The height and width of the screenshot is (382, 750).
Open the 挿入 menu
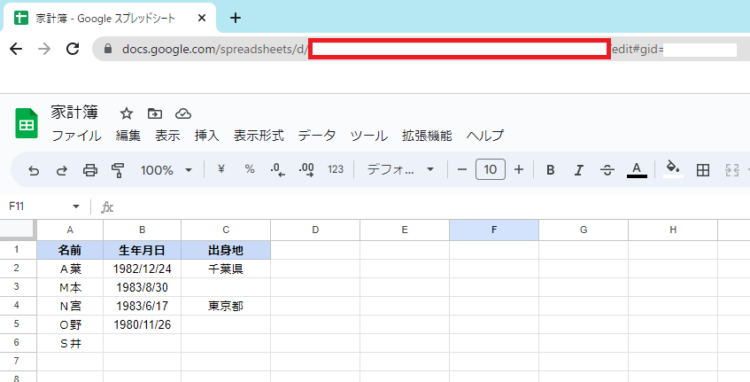[207, 136]
